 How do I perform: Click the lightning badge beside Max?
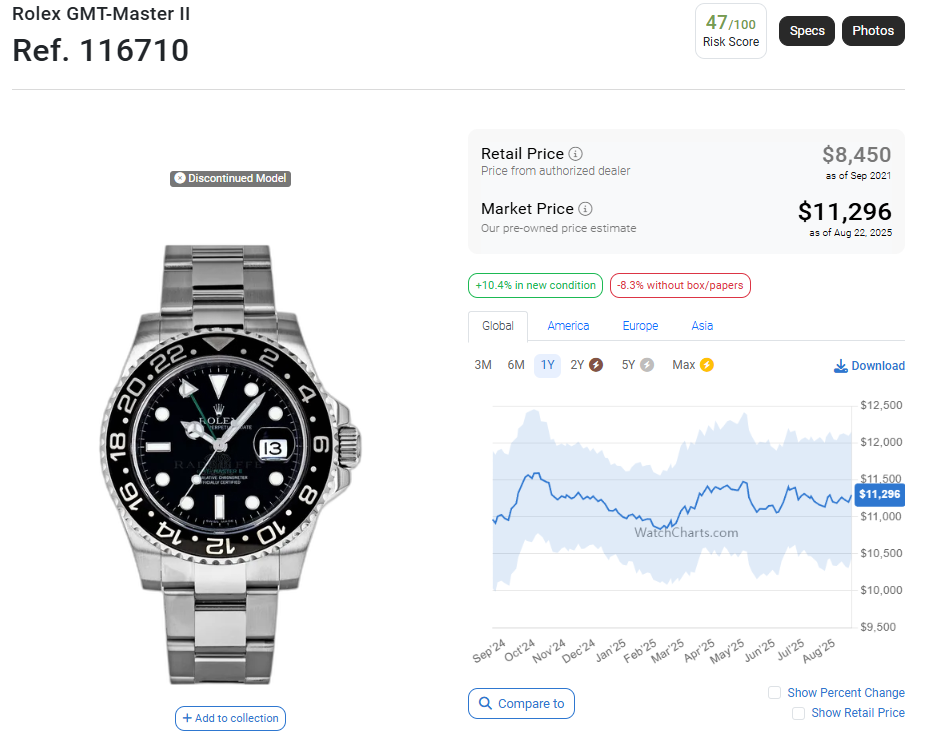[x=707, y=365]
